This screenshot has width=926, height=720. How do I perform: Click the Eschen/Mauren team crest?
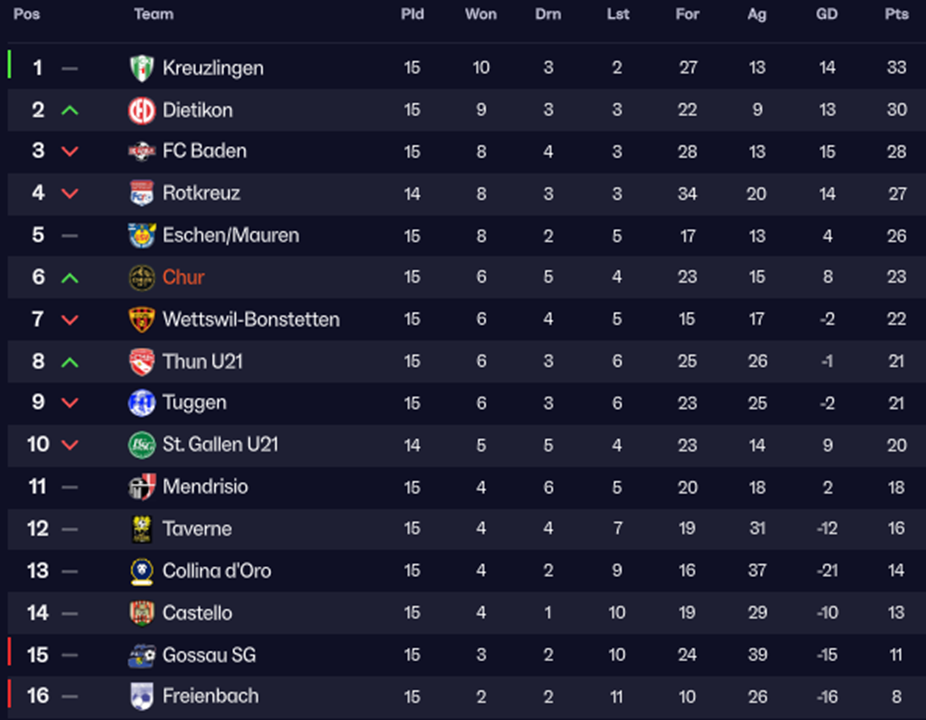(x=141, y=235)
